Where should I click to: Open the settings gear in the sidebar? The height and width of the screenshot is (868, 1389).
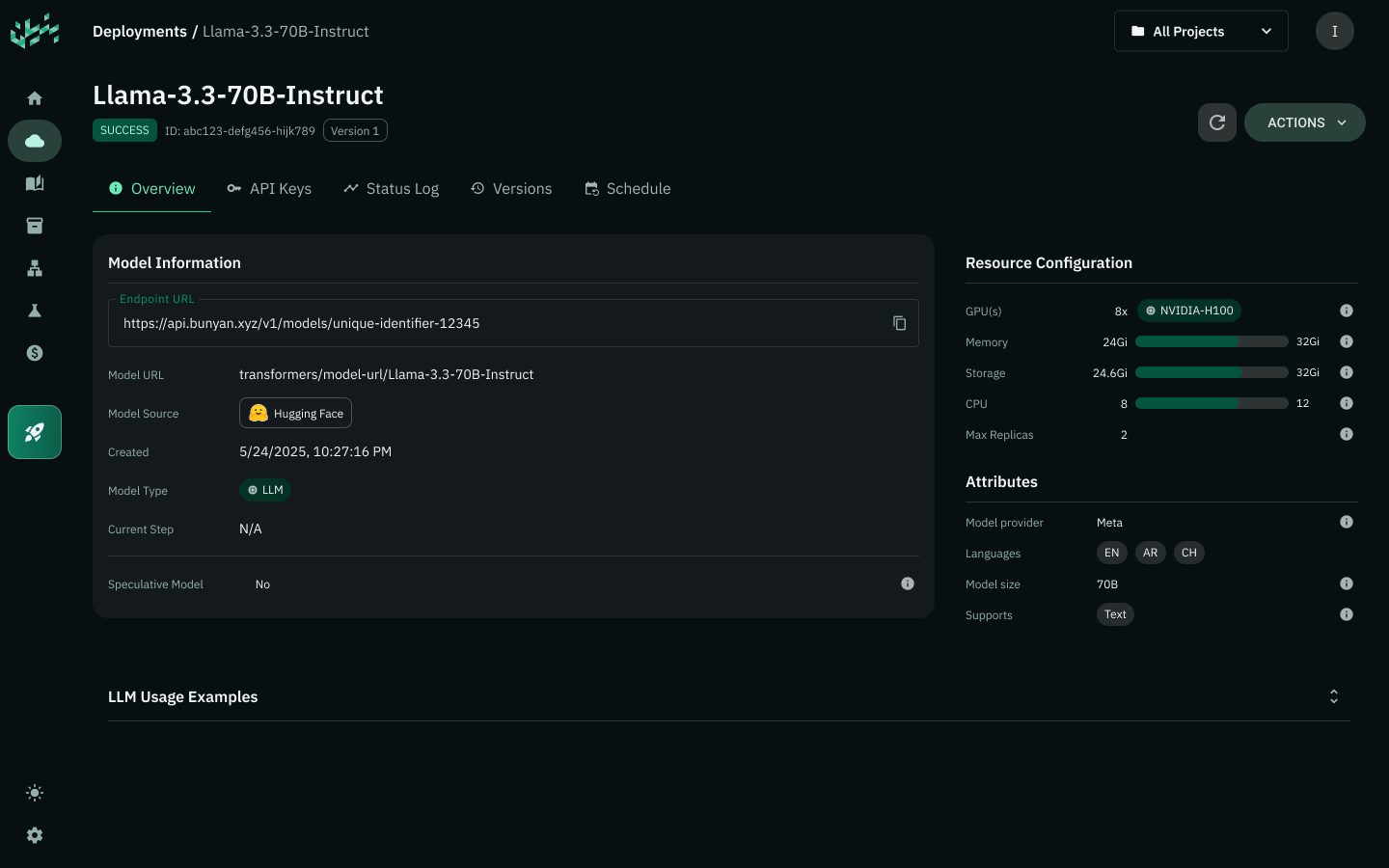tap(35, 835)
